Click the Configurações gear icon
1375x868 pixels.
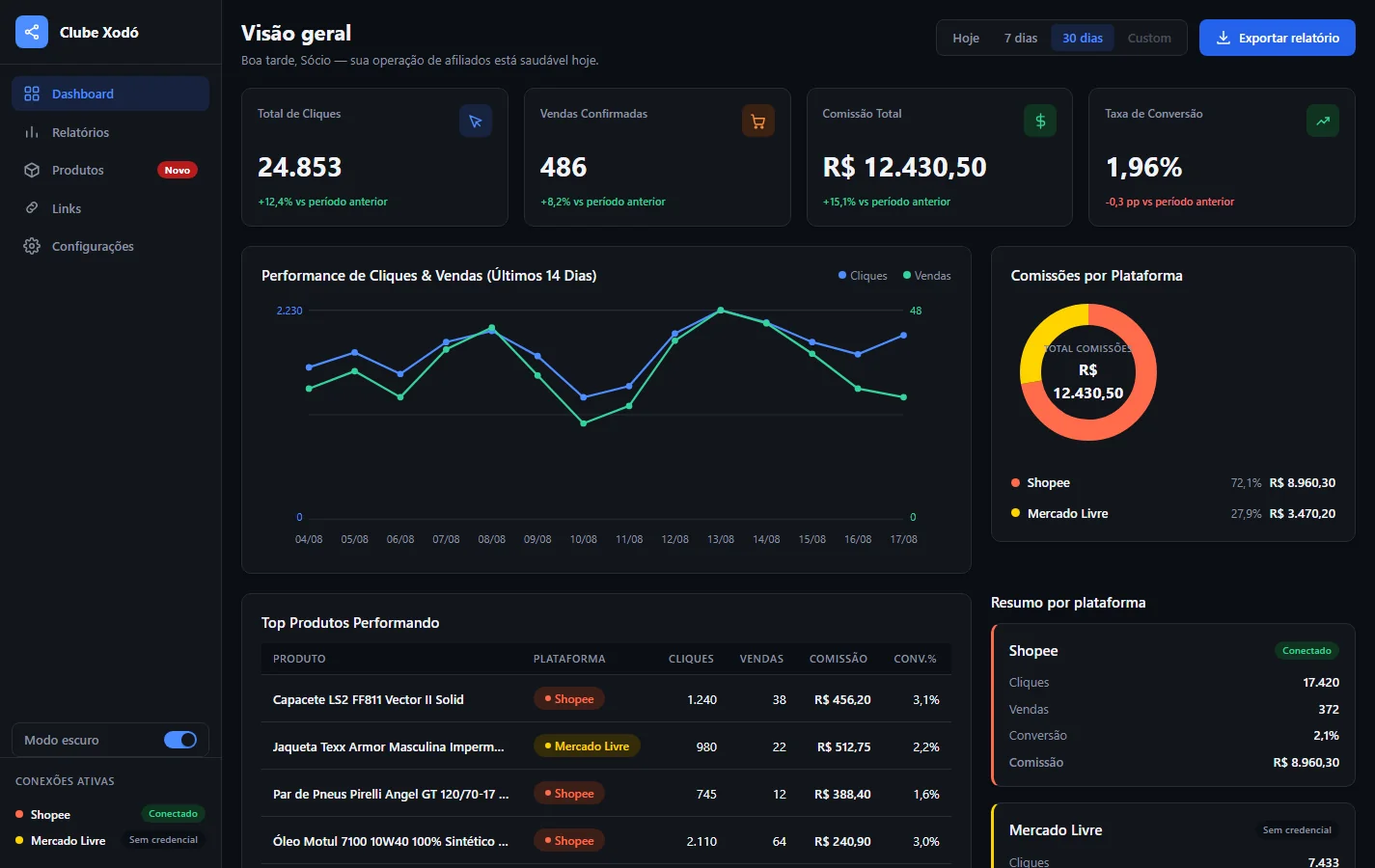point(32,246)
